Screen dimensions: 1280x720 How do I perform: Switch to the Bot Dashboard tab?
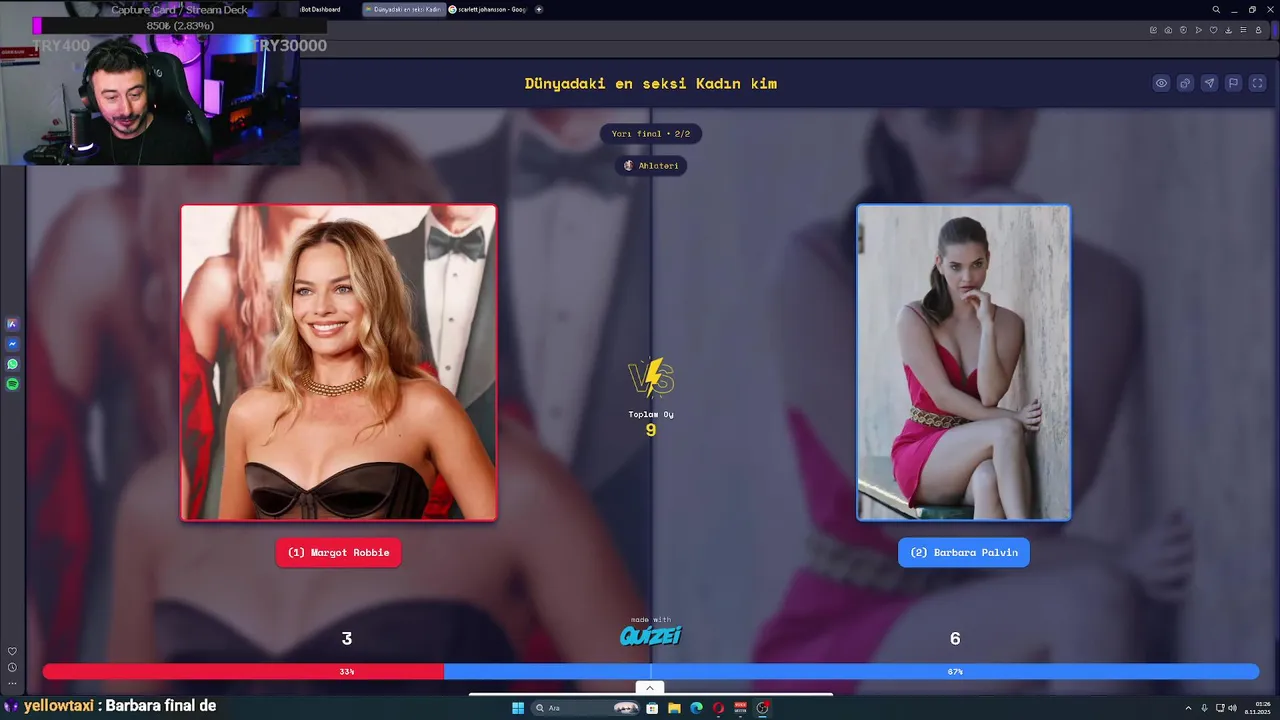320,9
